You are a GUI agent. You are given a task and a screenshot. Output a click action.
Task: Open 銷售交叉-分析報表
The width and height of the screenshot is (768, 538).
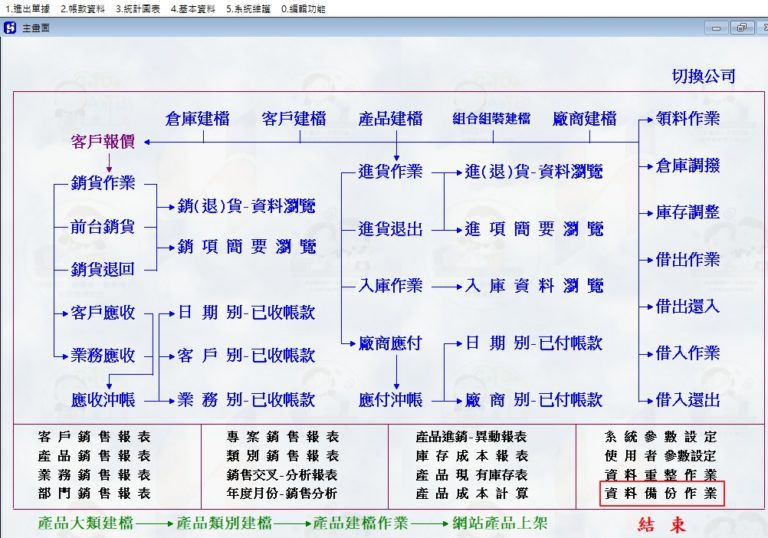(x=282, y=475)
